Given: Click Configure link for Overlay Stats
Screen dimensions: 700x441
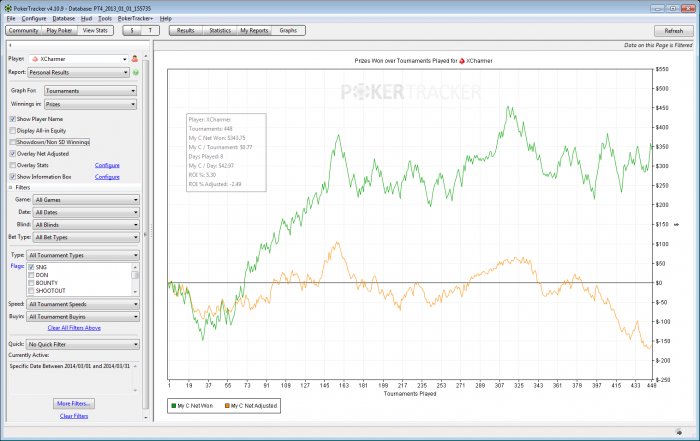Looking at the screenshot, I should [107, 166].
